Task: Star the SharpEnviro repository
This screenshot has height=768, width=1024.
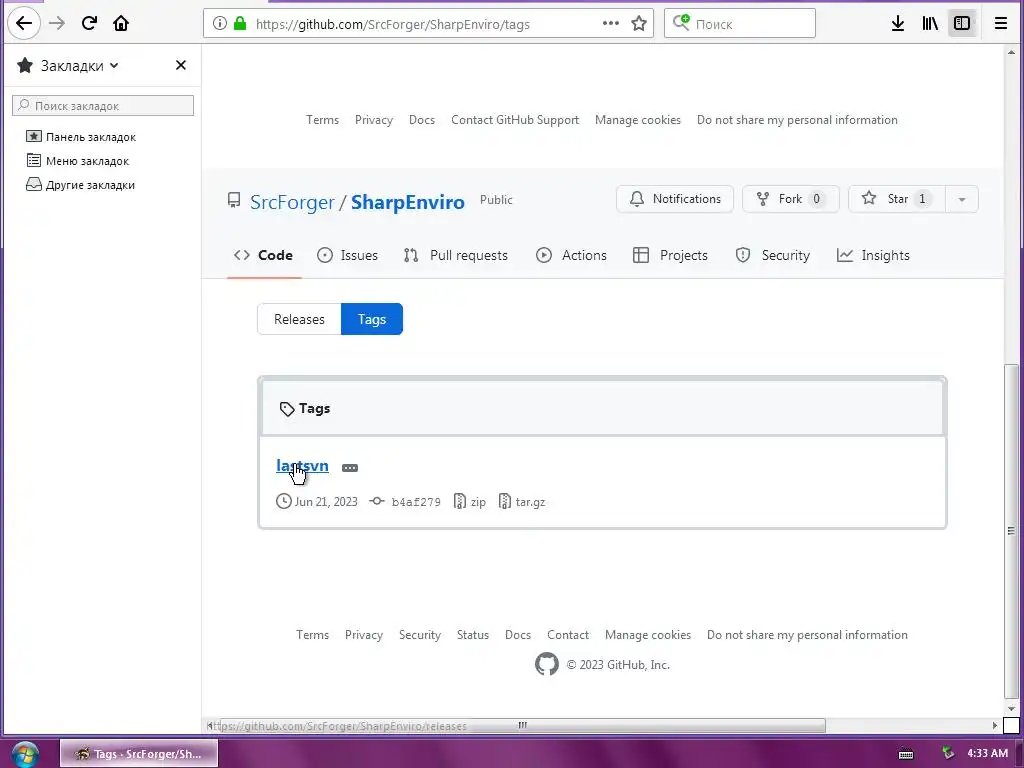Action: point(897,199)
